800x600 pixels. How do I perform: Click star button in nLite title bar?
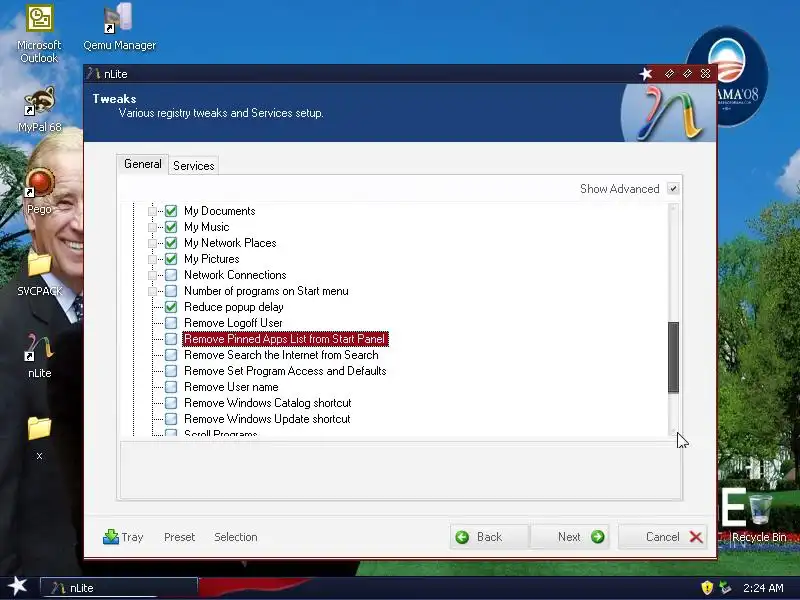tap(646, 74)
